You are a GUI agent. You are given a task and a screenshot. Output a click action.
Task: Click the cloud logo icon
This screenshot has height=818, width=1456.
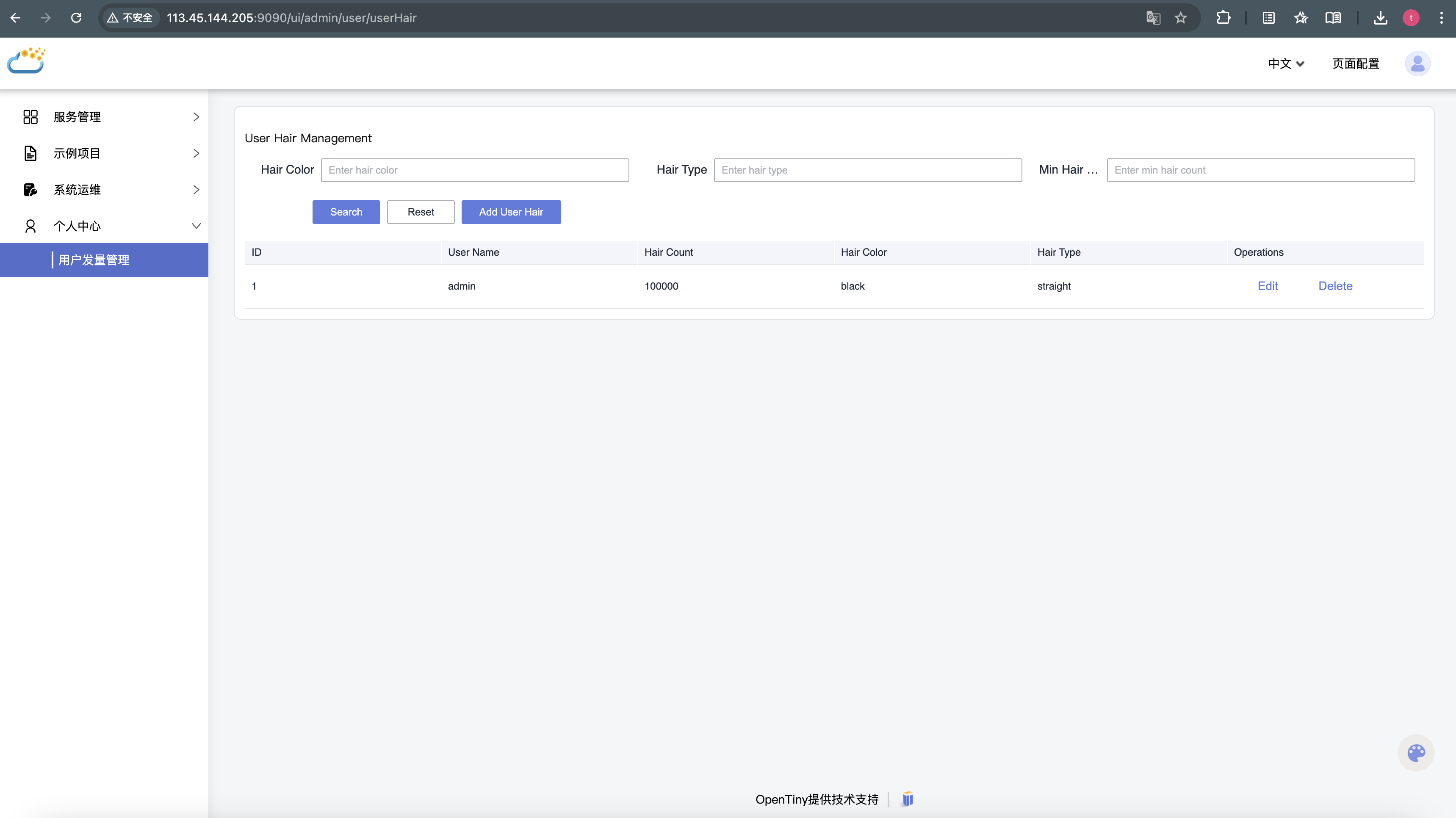coord(26,61)
